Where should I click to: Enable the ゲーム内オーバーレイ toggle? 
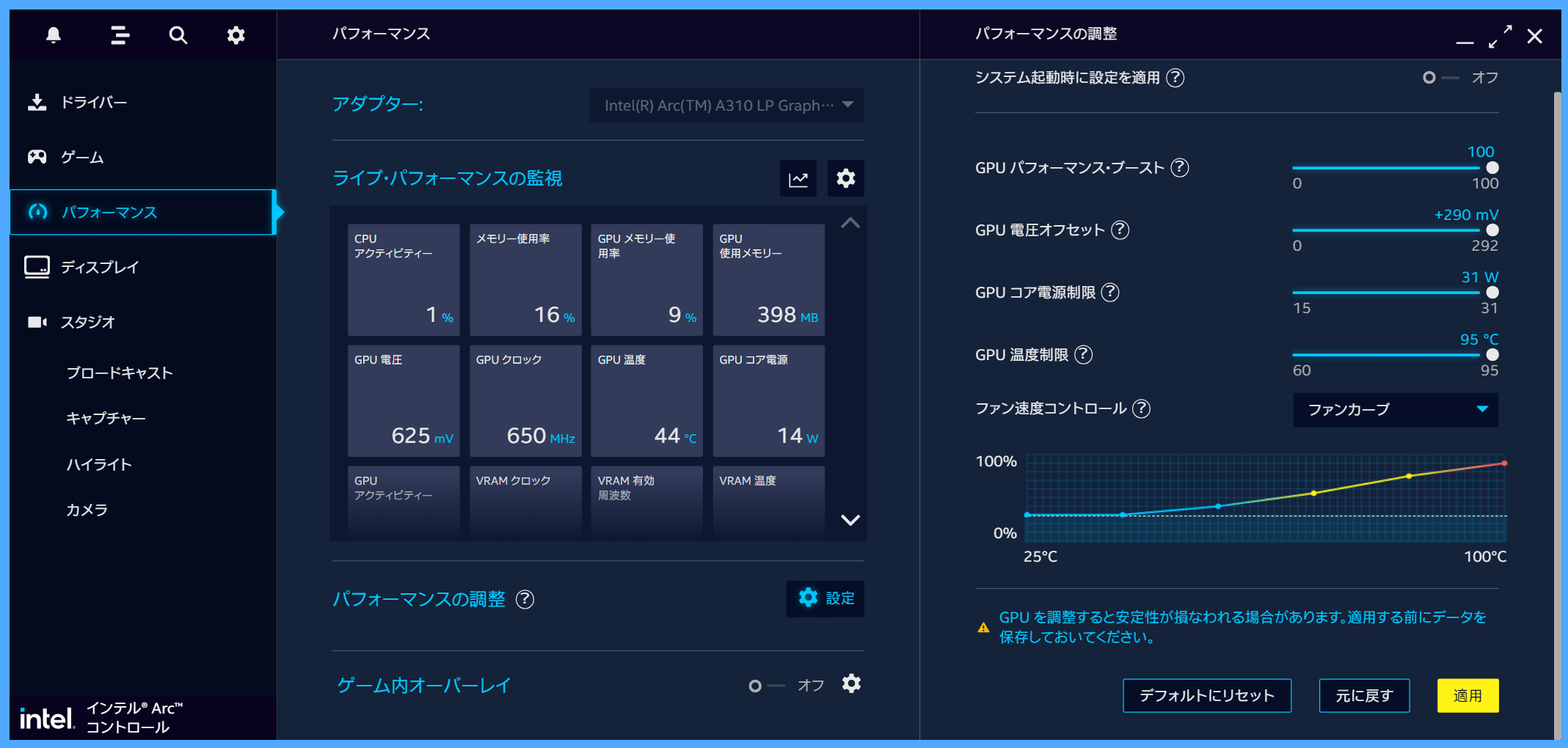pyautogui.click(x=765, y=686)
